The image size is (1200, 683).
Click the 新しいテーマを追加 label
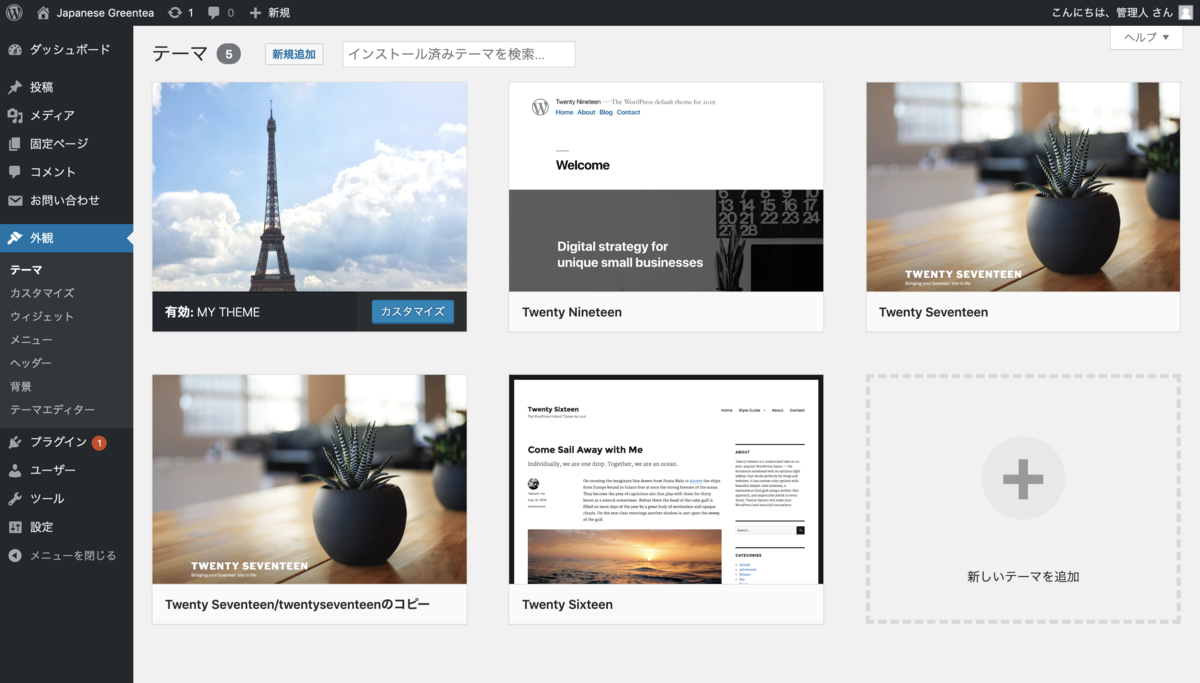pyautogui.click(x=1023, y=577)
